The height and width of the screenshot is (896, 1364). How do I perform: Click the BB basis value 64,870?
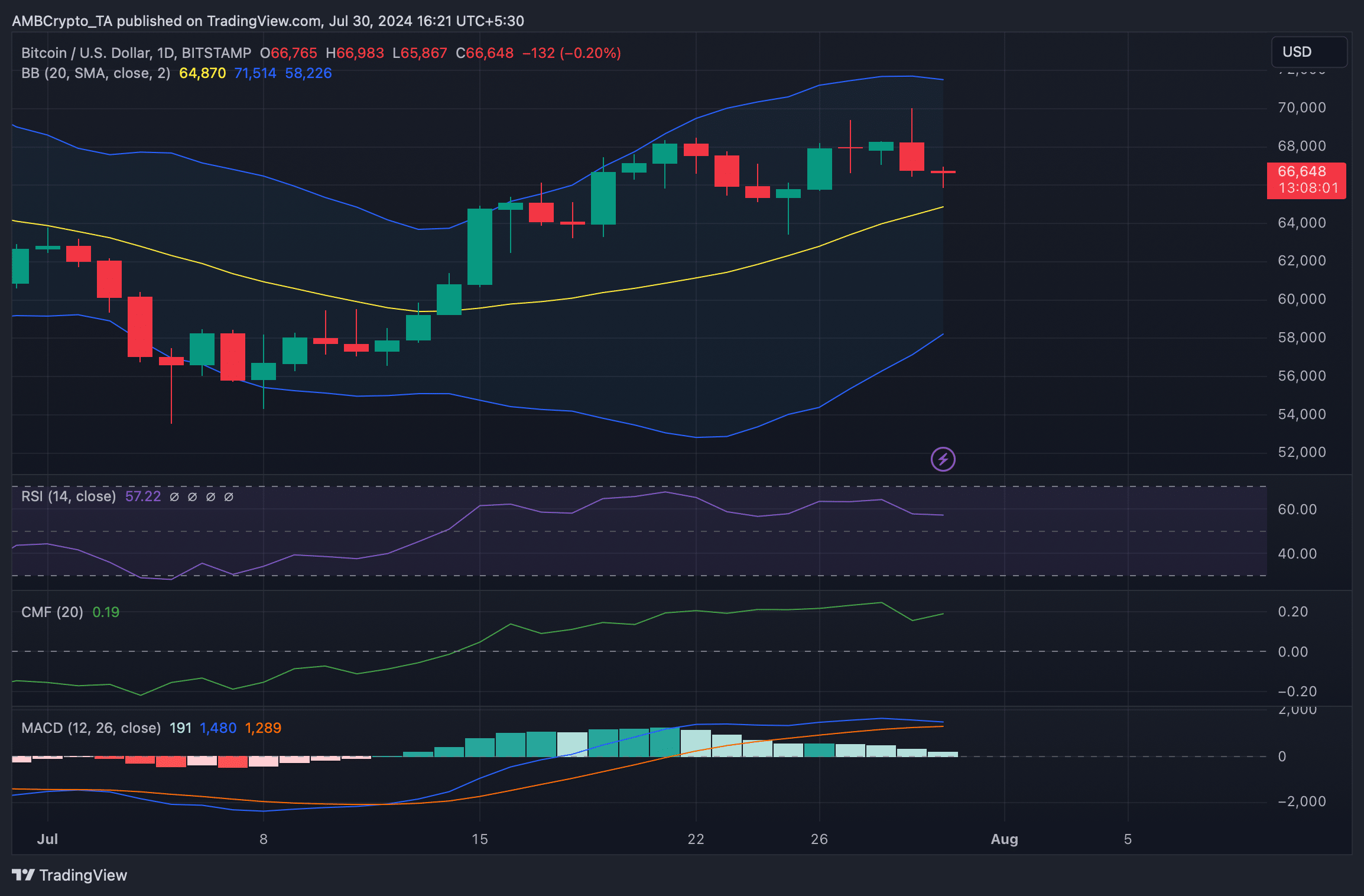pyautogui.click(x=203, y=73)
